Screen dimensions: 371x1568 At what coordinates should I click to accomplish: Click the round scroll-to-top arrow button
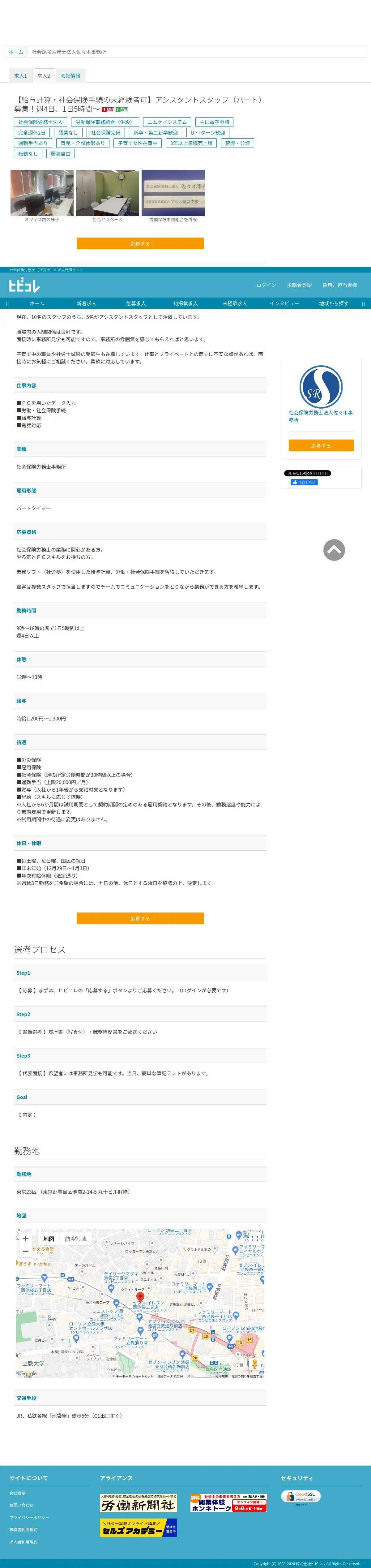(x=334, y=550)
